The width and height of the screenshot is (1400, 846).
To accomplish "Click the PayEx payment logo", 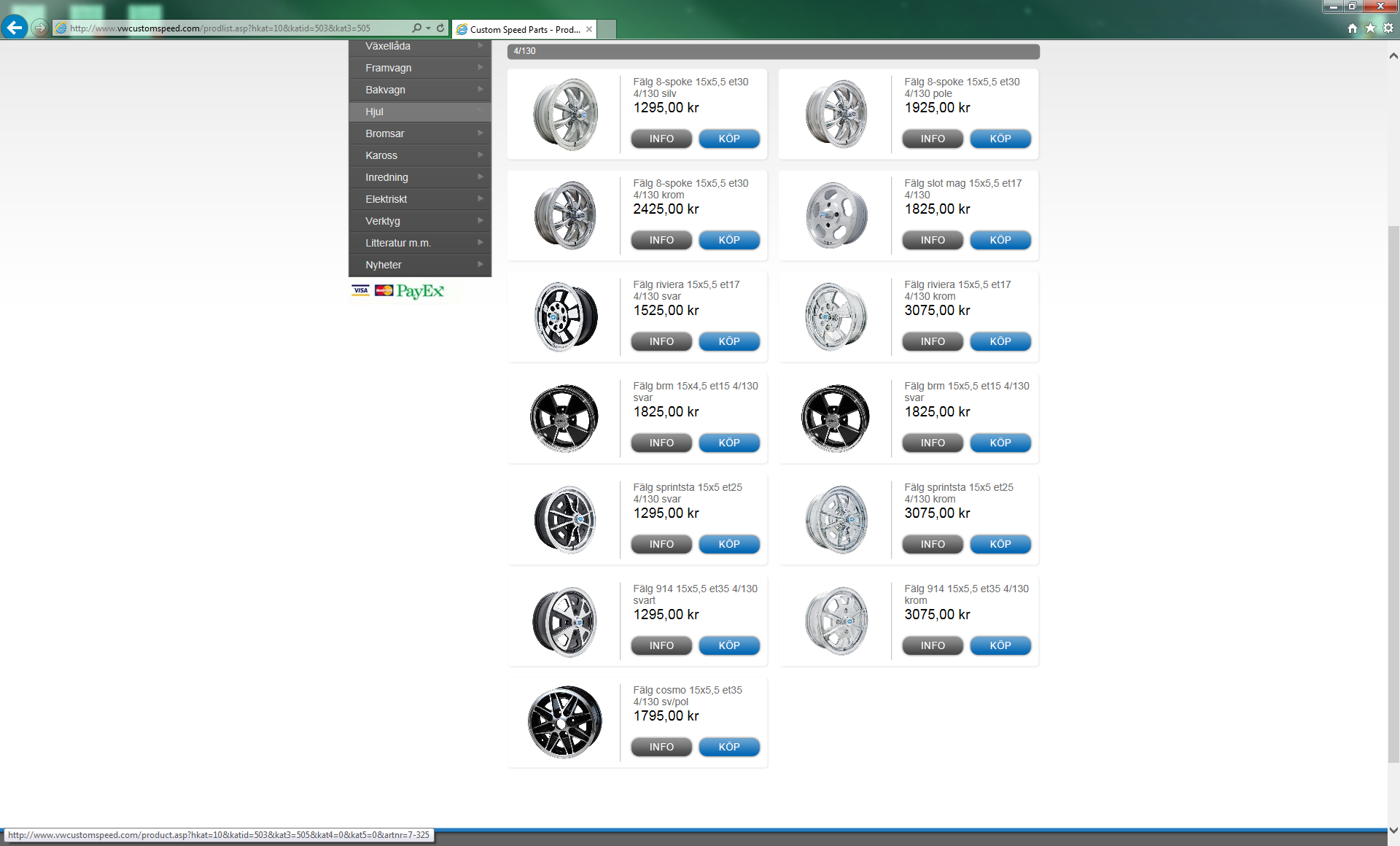I will click(x=419, y=291).
